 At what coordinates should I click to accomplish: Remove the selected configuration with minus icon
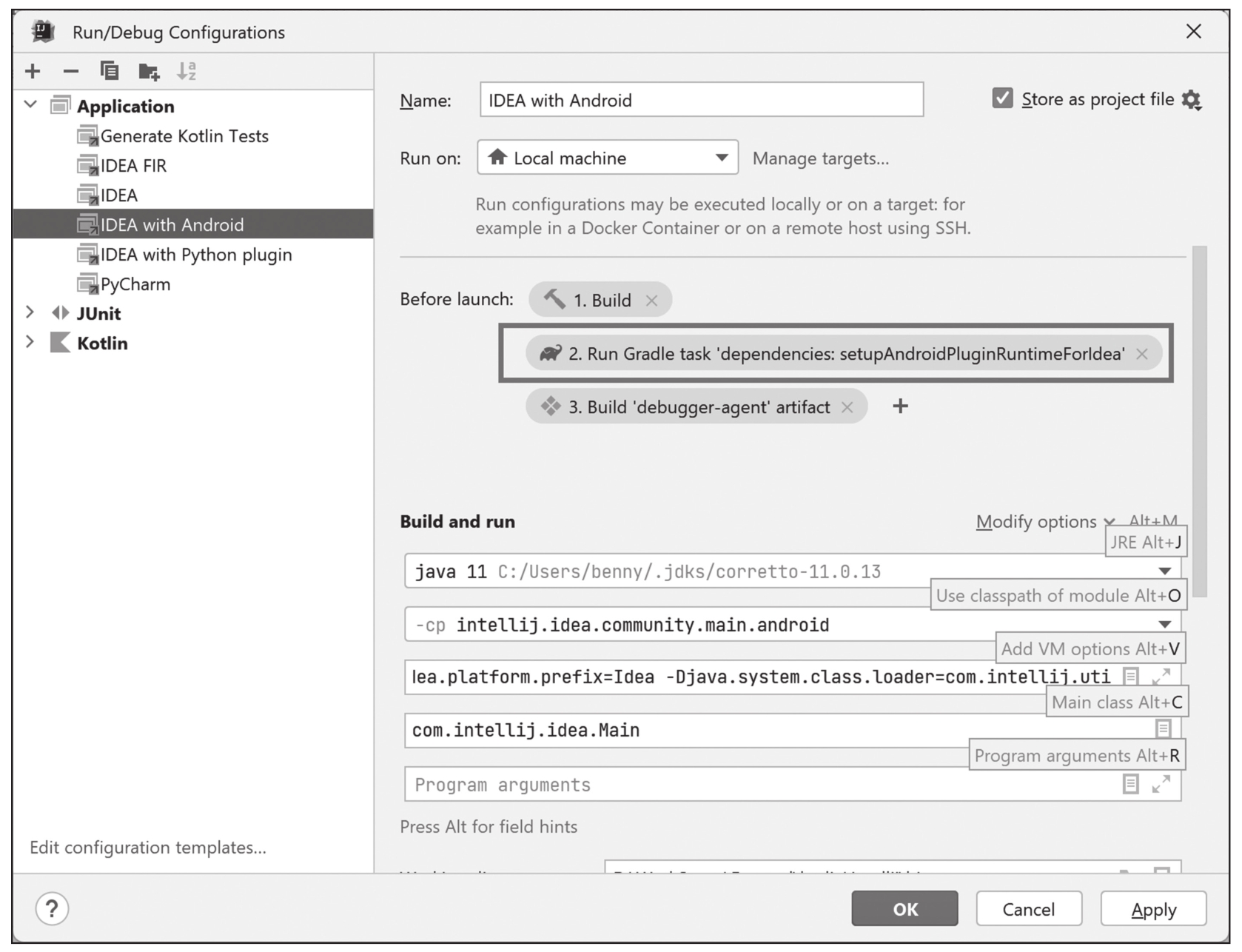point(71,71)
